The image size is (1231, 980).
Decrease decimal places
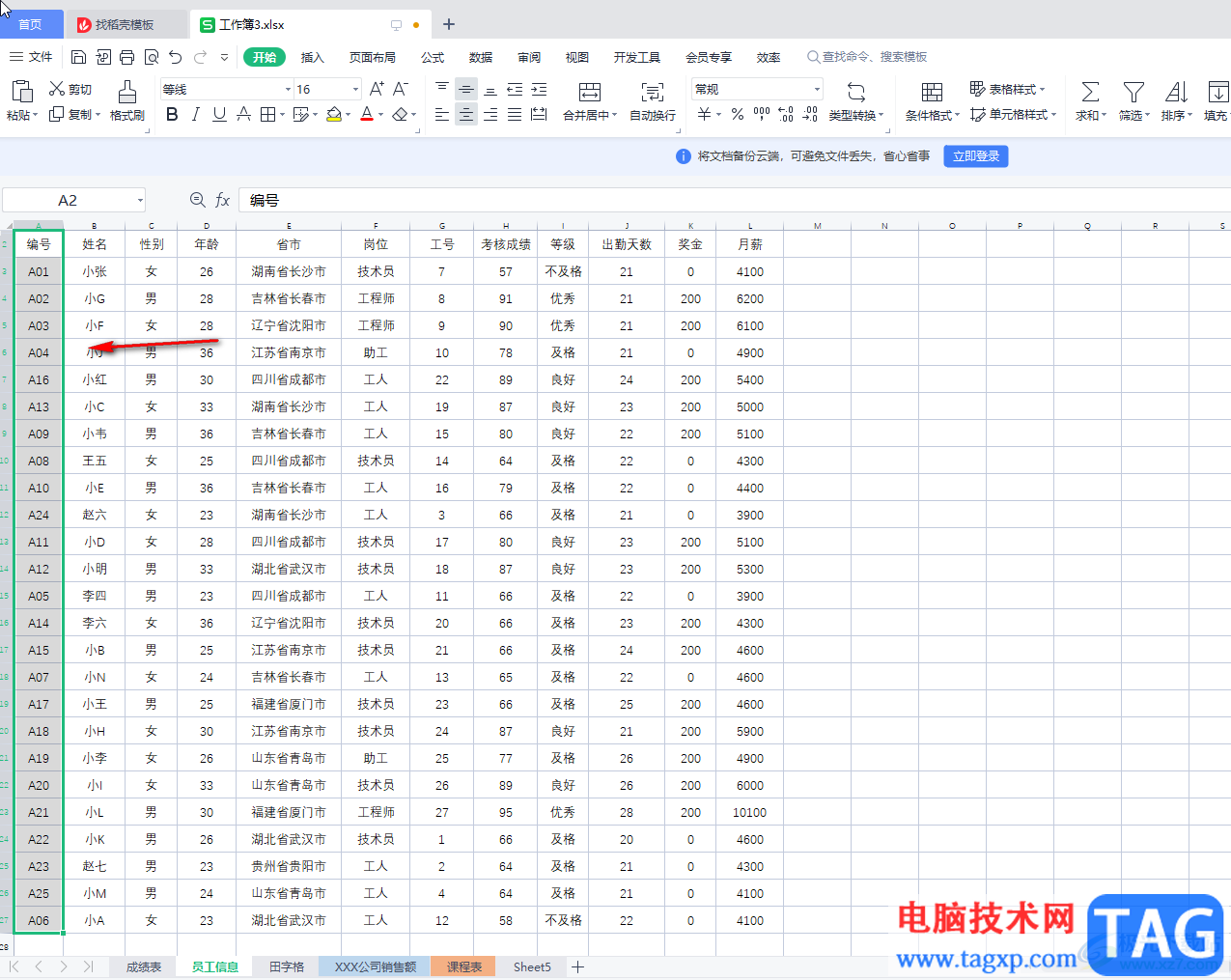pos(810,115)
